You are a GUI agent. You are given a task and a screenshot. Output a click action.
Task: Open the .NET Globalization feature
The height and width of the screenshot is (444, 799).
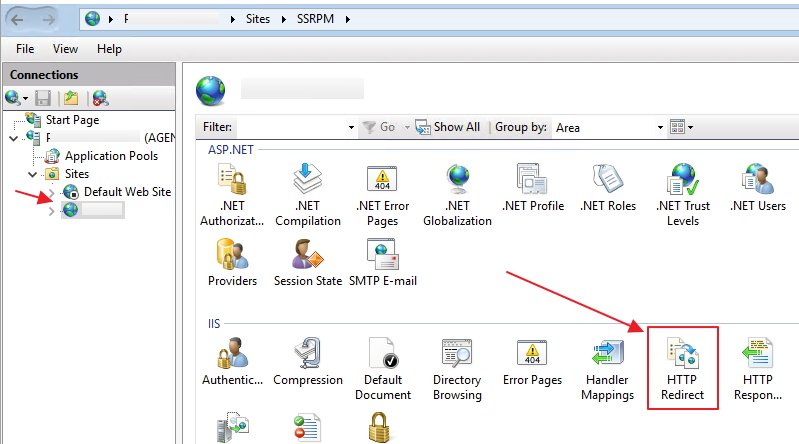(x=457, y=195)
